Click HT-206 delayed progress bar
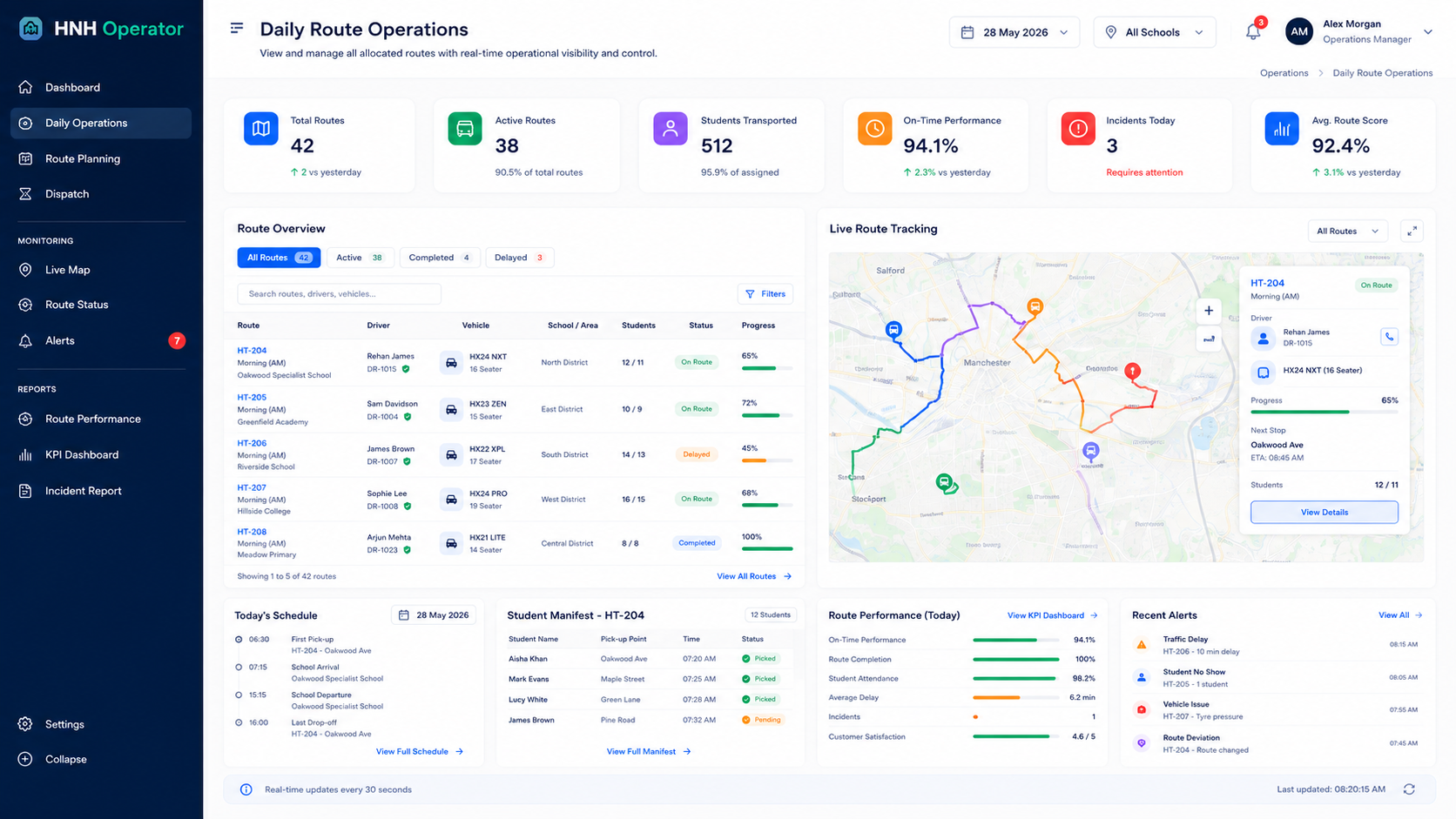Screen dimensions: 1456x819 (x=767, y=460)
